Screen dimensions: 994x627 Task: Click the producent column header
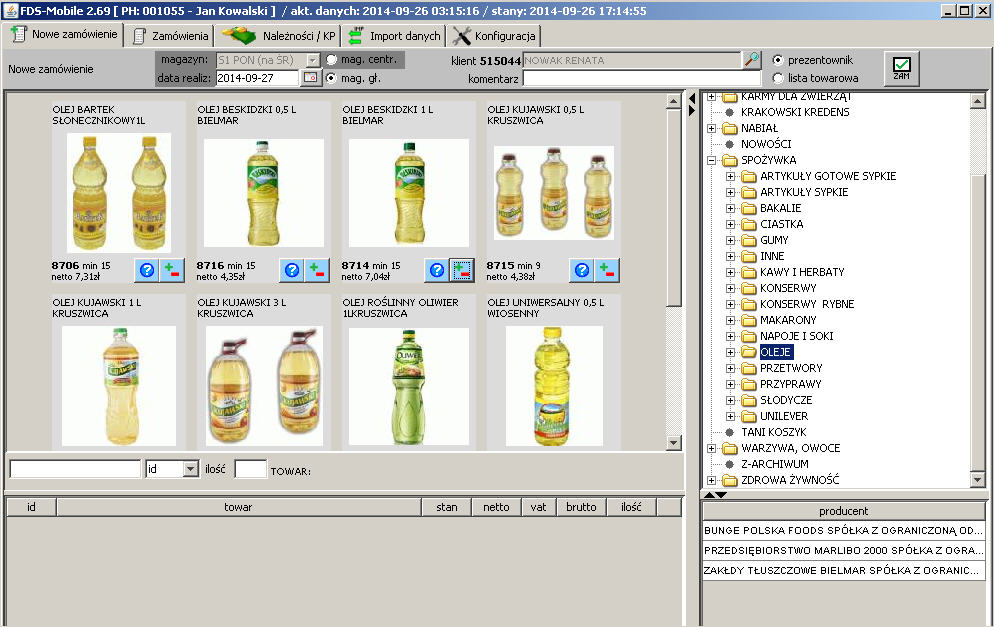click(x=843, y=511)
